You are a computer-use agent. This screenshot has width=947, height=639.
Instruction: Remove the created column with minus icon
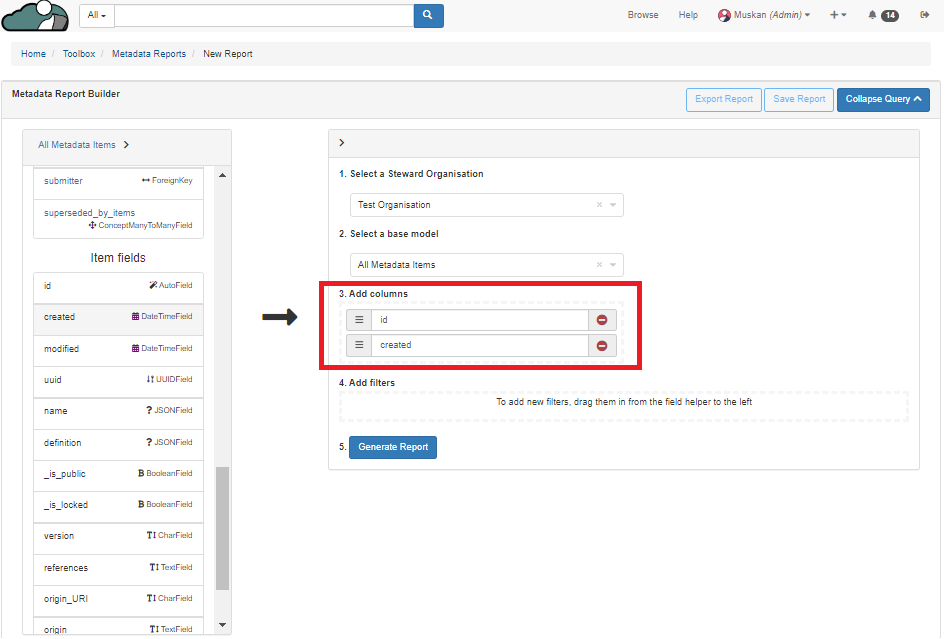tap(602, 345)
